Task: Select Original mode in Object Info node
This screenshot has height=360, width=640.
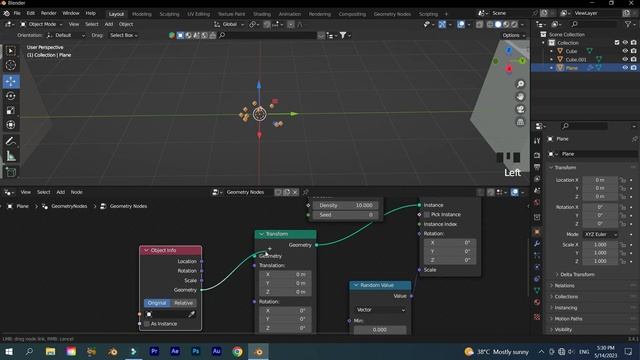Action: click(157, 303)
